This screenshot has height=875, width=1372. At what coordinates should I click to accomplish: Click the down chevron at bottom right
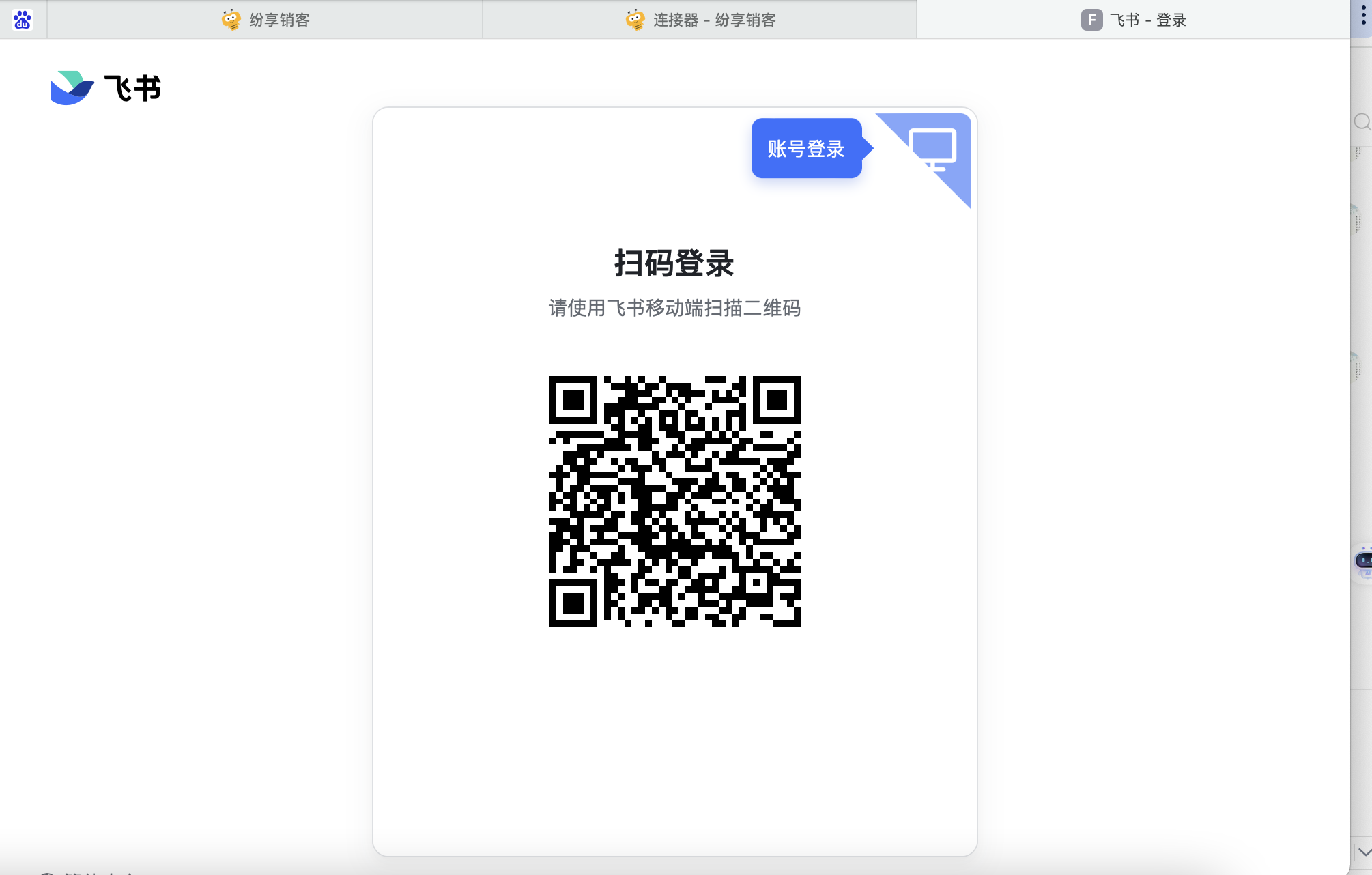[1364, 852]
